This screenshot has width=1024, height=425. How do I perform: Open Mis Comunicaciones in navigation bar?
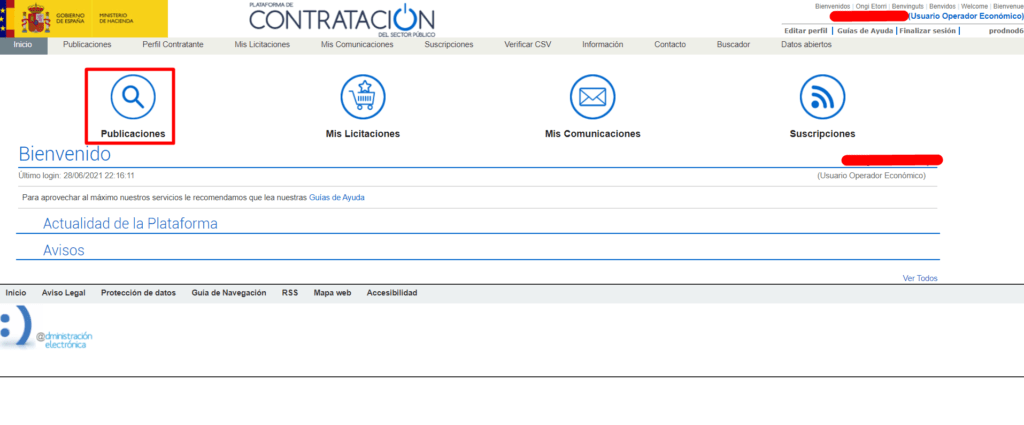357,45
